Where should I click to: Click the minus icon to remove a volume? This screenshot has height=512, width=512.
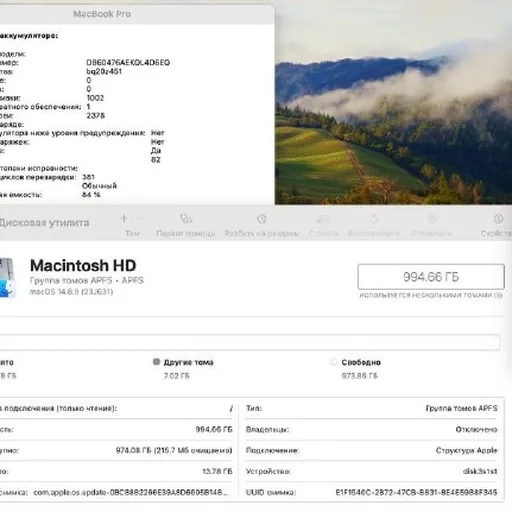pos(140,219)
